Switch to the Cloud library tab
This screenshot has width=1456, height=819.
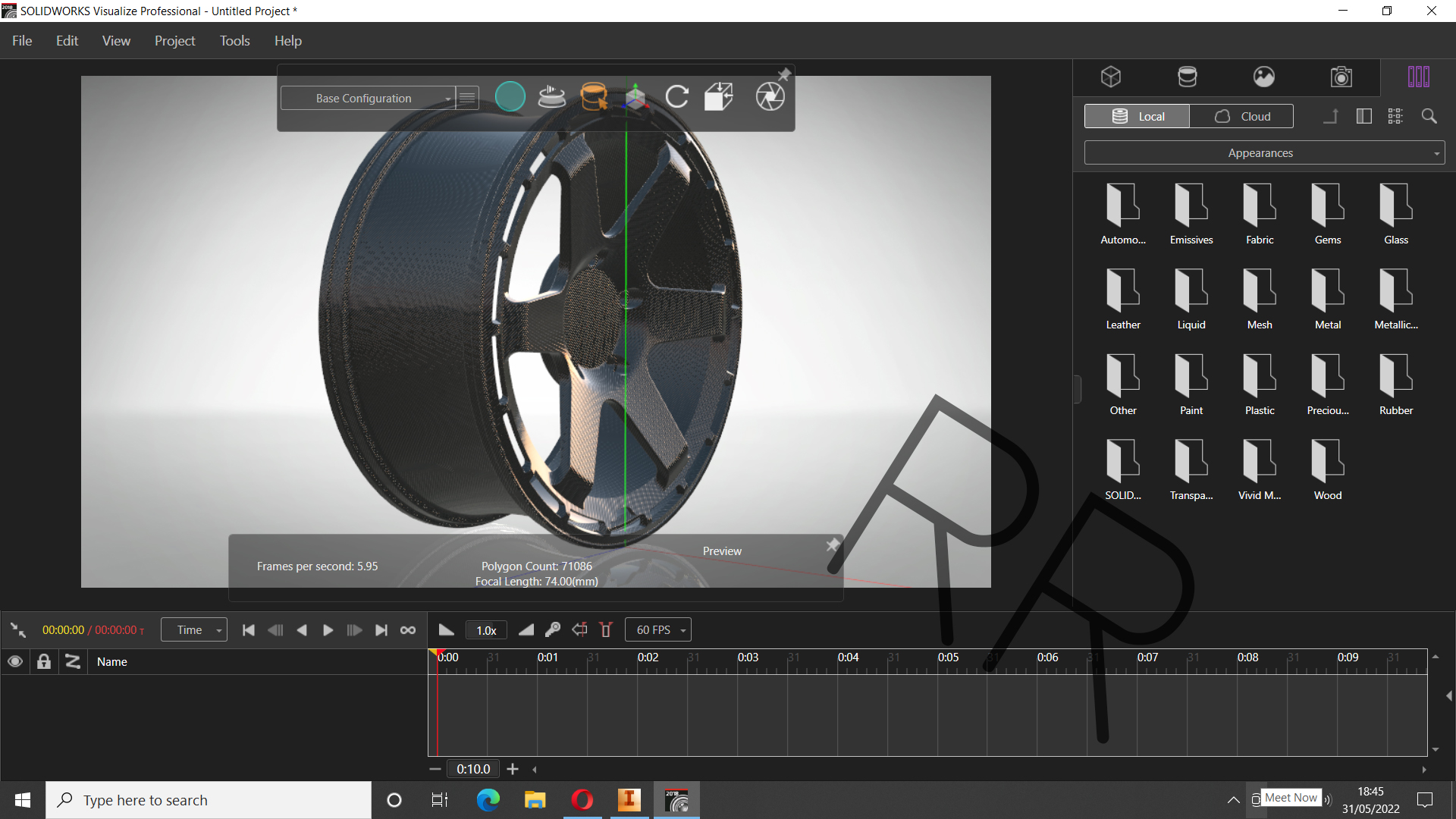point(1241,116)
